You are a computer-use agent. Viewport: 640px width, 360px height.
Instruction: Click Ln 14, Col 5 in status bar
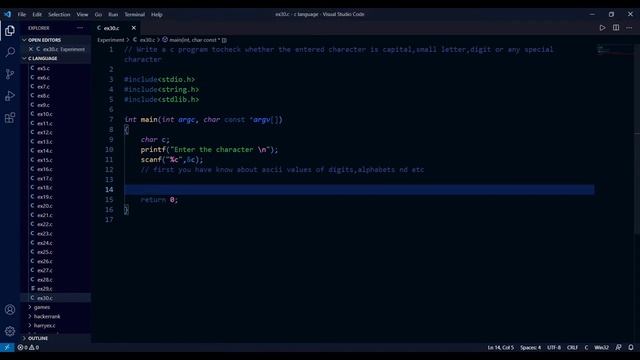pos(500,347)
